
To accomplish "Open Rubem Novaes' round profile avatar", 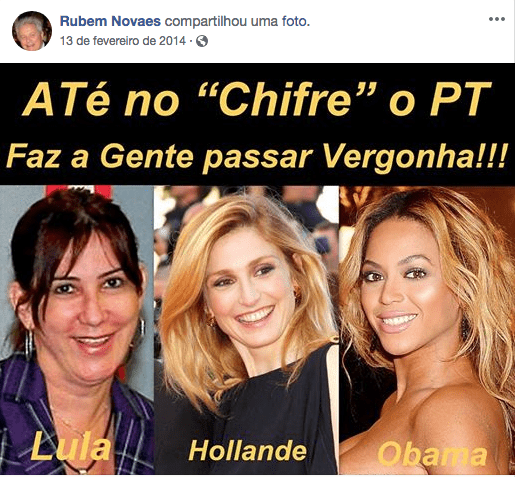I will coord(32,31).
